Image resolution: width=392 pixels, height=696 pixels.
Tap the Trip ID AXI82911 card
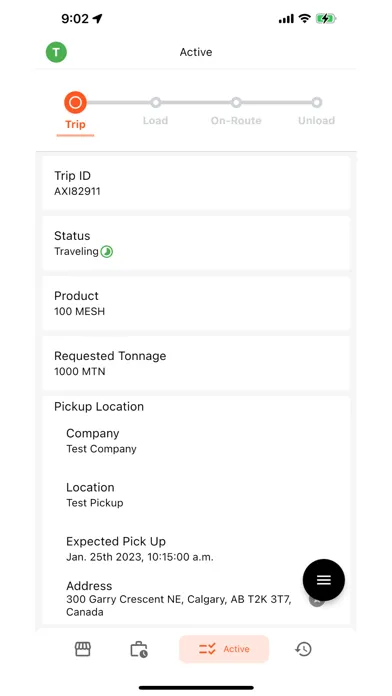coord(196,183)
